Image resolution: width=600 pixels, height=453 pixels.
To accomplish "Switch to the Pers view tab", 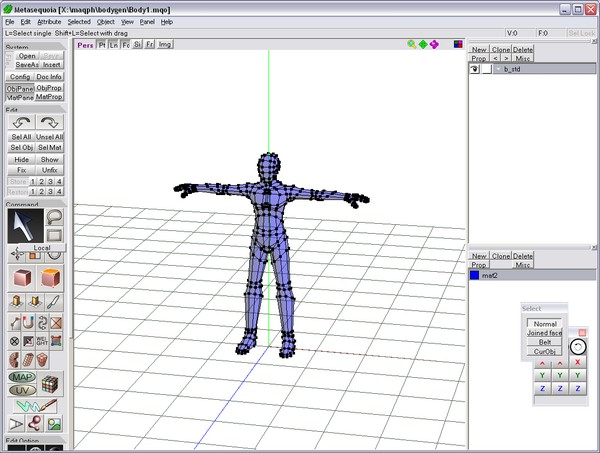I will [85, 44].
